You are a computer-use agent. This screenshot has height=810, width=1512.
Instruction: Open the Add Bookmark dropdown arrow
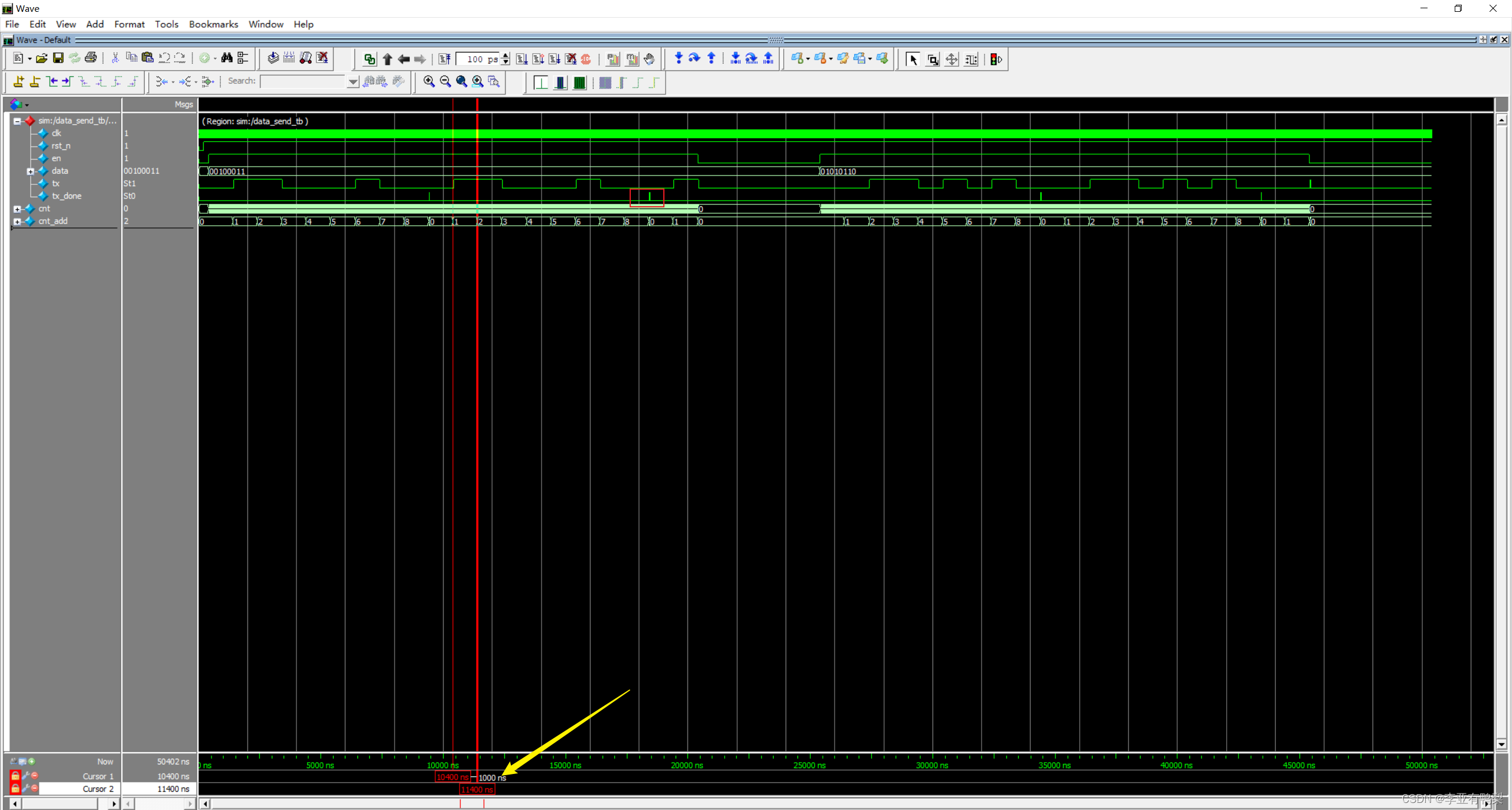coord(808,59)
